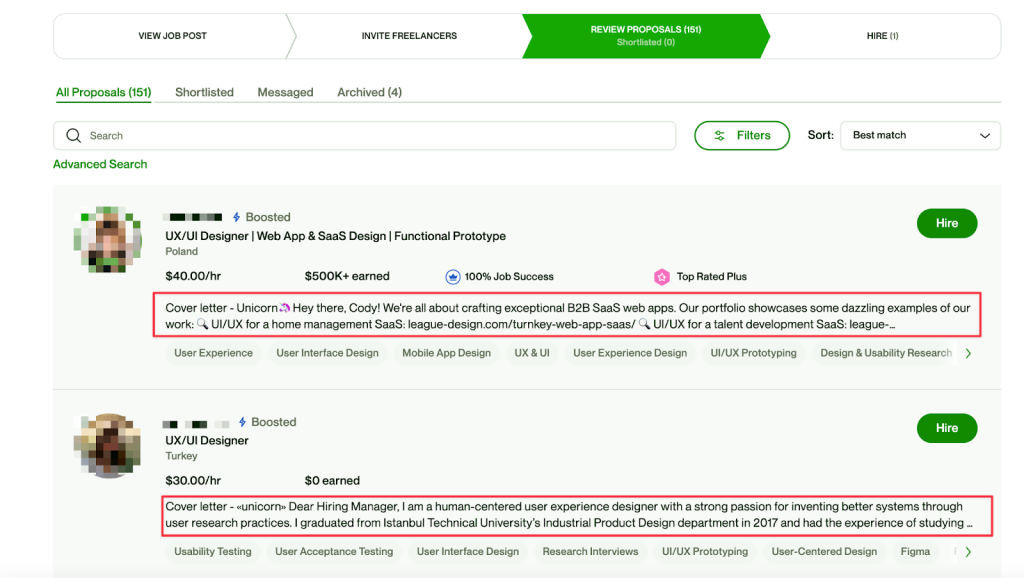Click the Boosted lightning icon for Turkey freelancer
Viewport: 1024px width, 578px height.
click(243, 422)
